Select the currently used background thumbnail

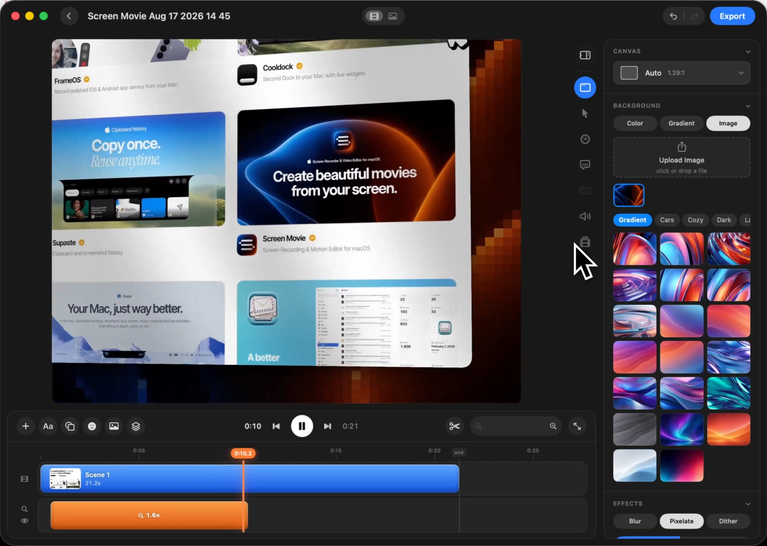click(629, 195)
